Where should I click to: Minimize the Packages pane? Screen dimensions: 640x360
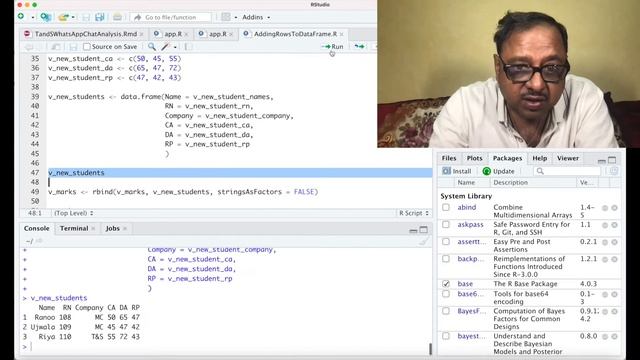602,161
